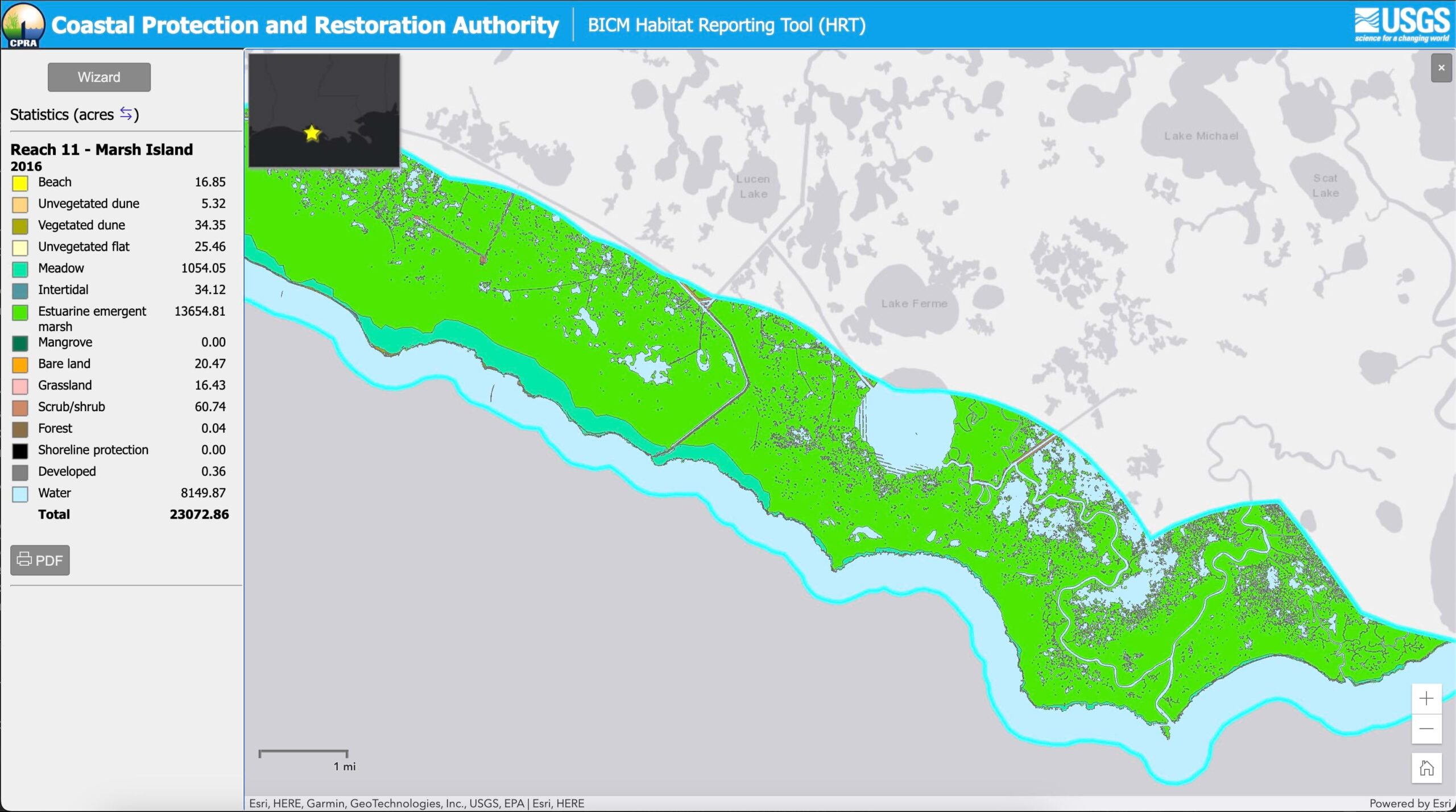
Task: Click the Mangrove dark green swatch
Action: click(x=20, y=343)
